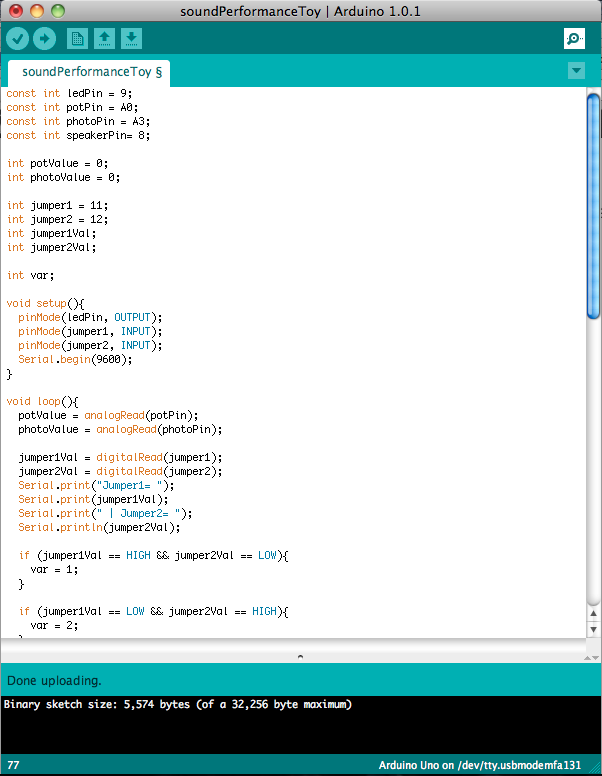The width and height of the screenshot is (602, 776).
Task: Click the Arduino Uno board port label
Action: [x=479, y=765]
